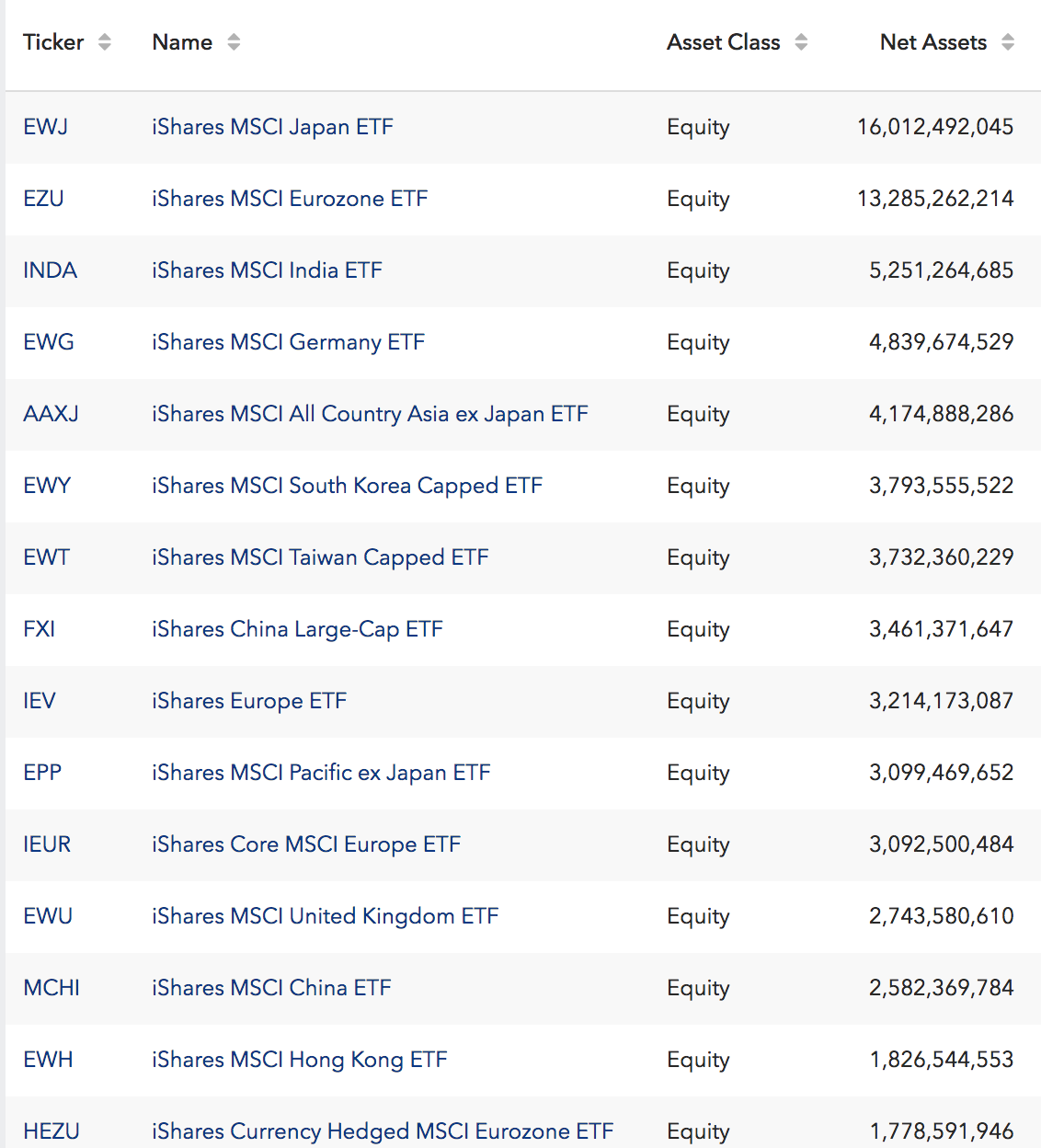Select the MCHI ticker link
Screen dimensions: 1041x1148
coord(51,988)
